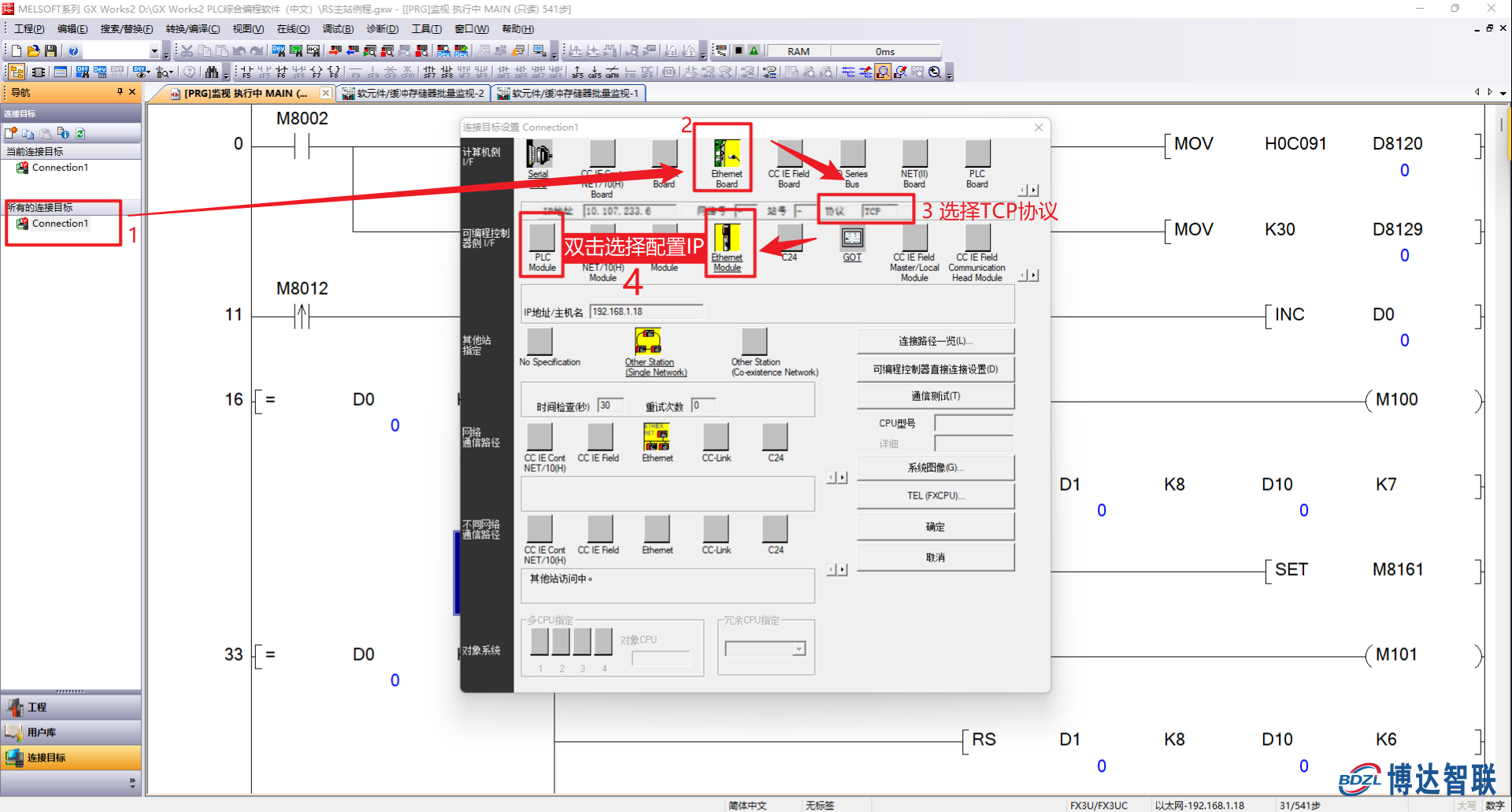Open the document tab list dropdown arrow
This screenshot has height=812, width=1512.
[x=1503, y=93]
